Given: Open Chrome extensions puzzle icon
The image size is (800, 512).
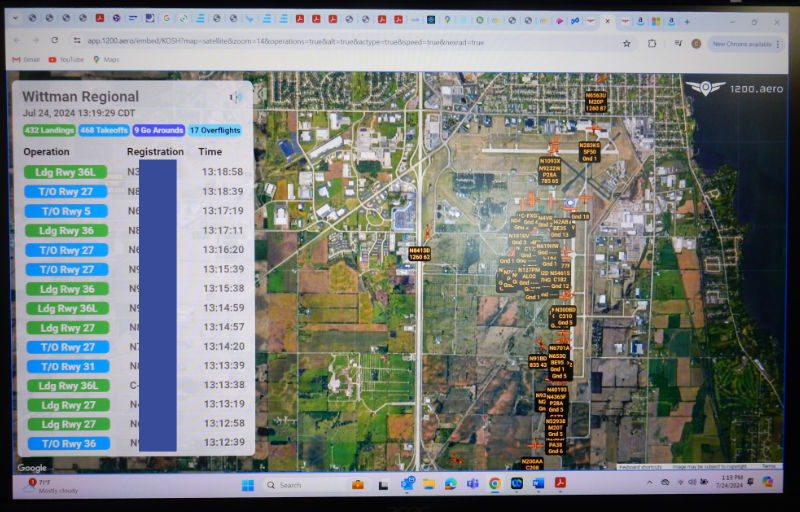Looking at the screenshot, I should tap(652, 43).
